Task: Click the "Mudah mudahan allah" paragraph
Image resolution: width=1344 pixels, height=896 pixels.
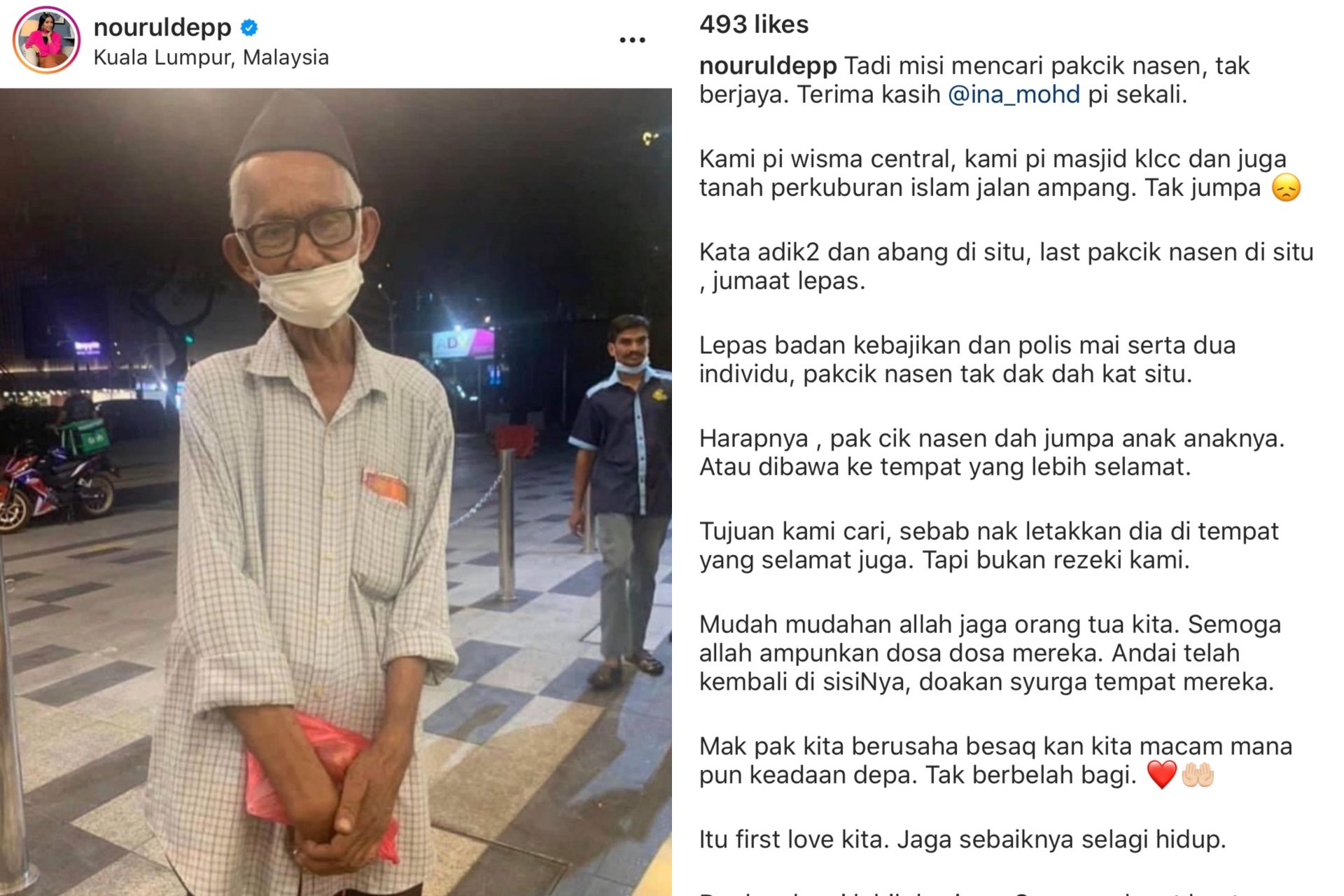Action: [990, 653]
